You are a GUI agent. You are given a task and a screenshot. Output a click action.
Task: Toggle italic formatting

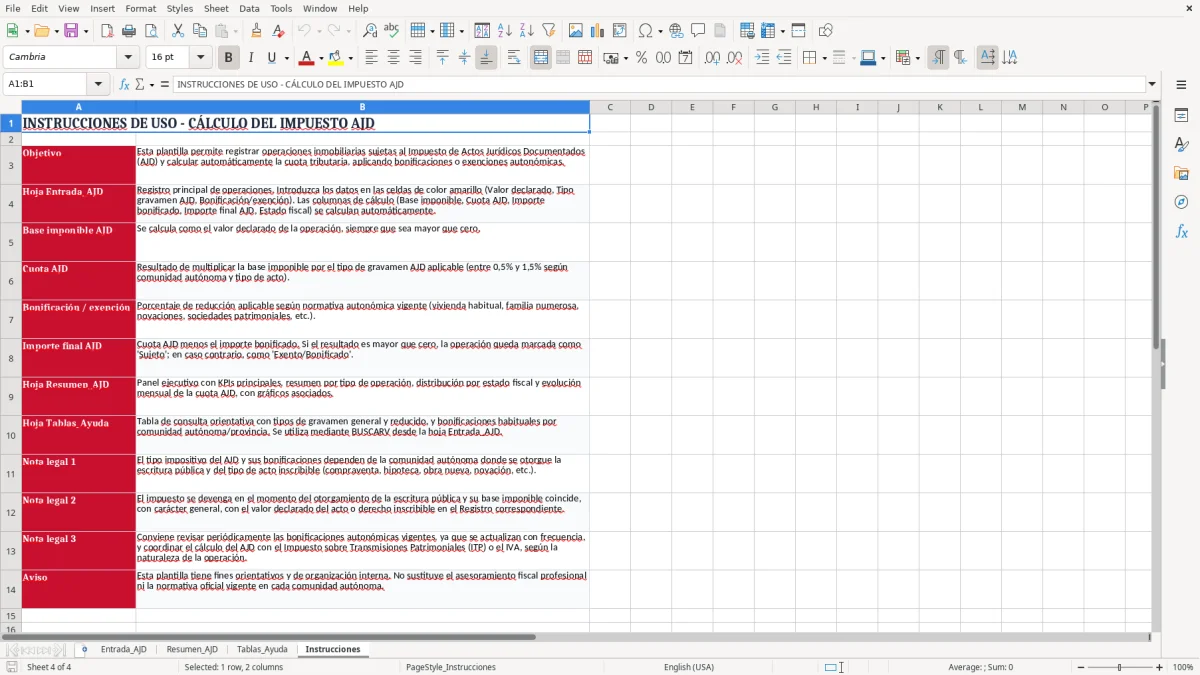[250, 58]
